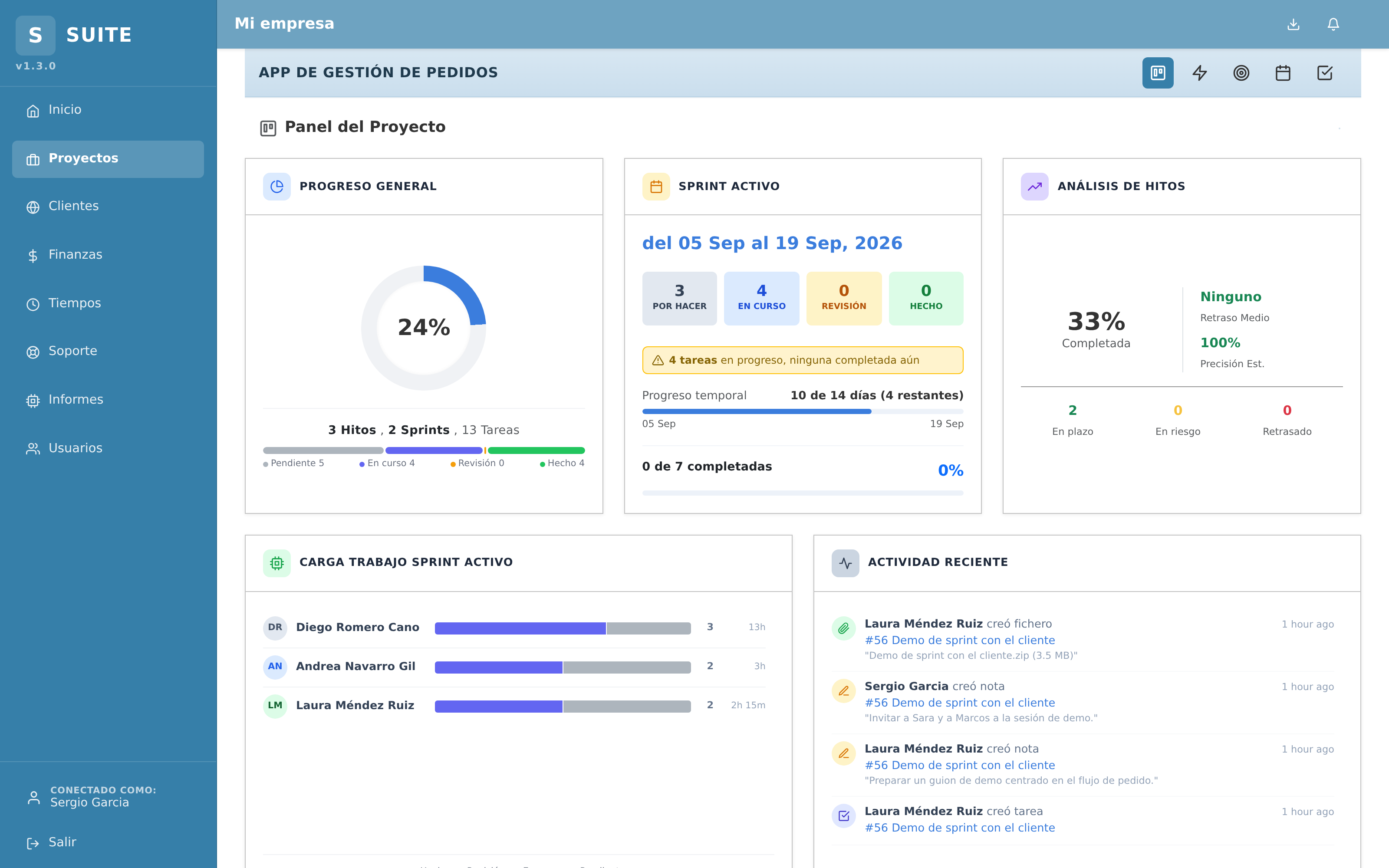Viewport: 1389px width, 868px height.
Task: Open the lightning bolt sprints view
Action: [x=1200, y=73]
